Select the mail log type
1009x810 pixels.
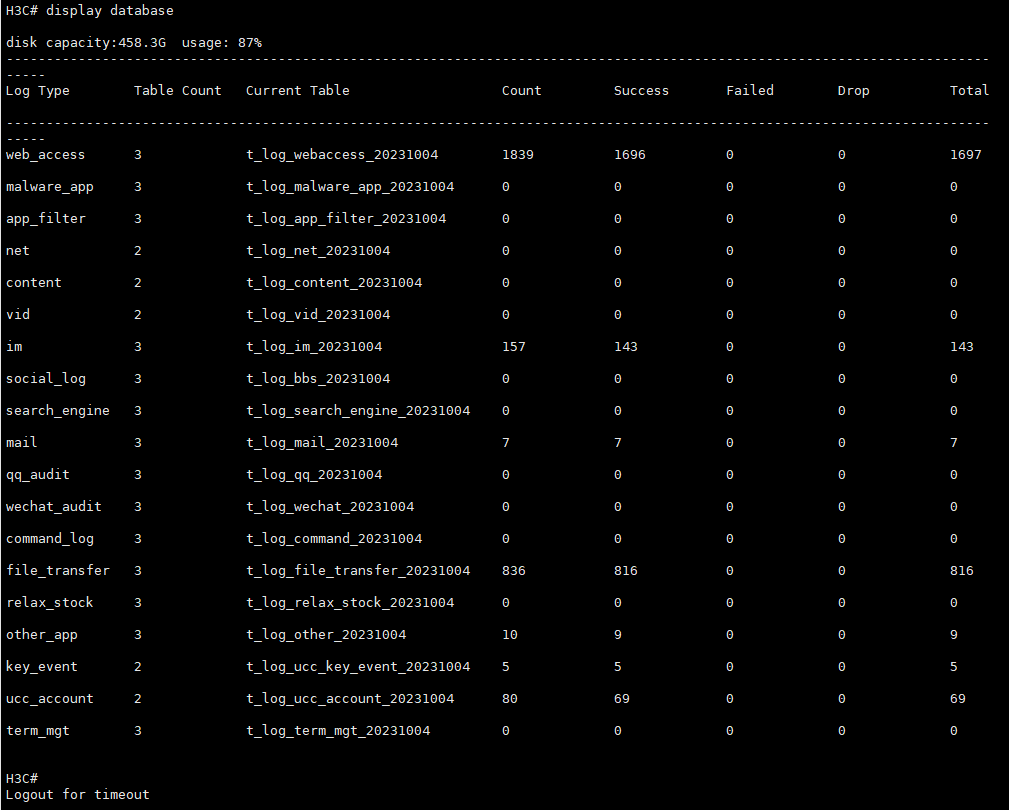click(21, 443)
